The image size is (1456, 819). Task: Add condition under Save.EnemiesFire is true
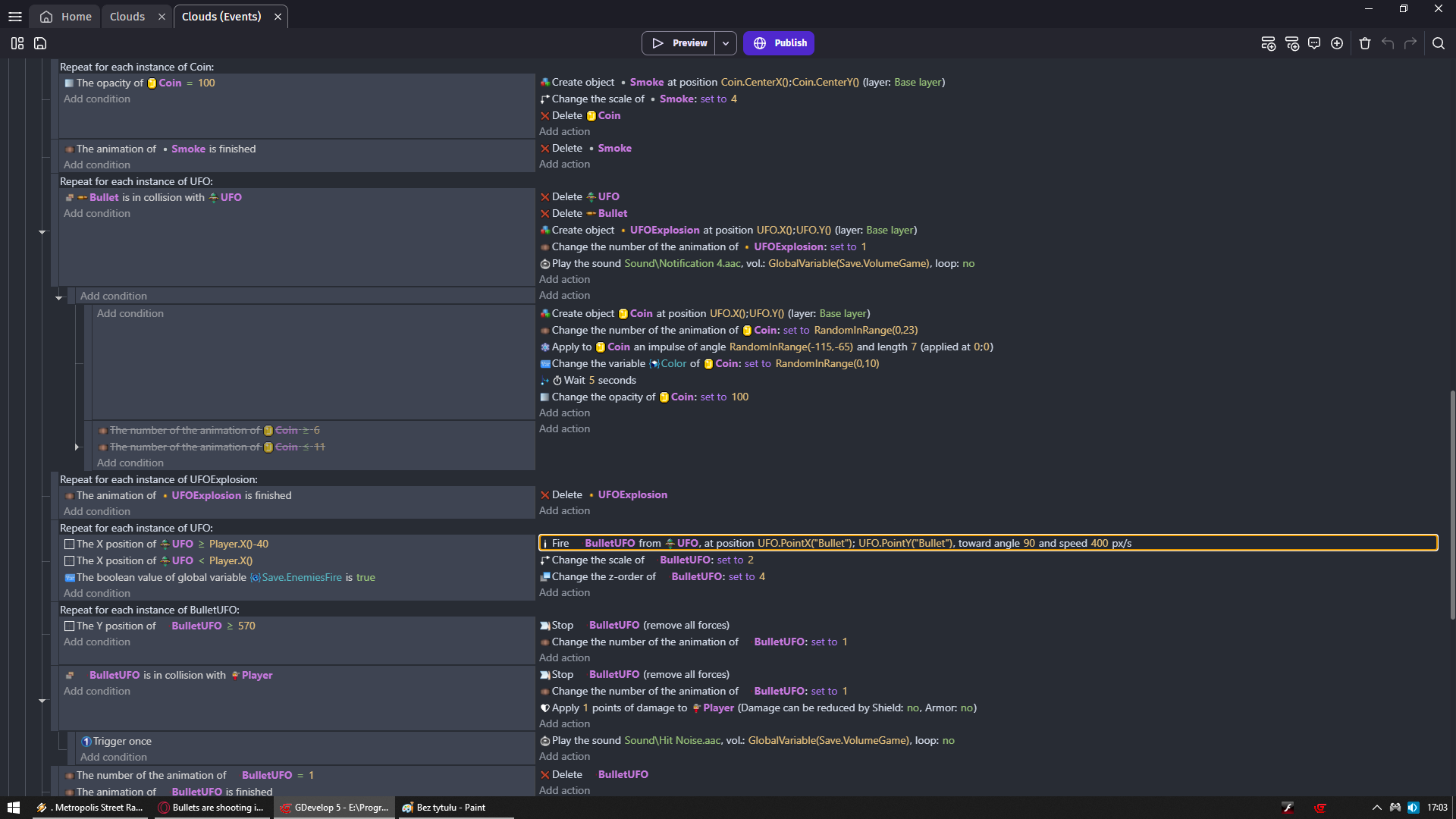tap(97, 594)
